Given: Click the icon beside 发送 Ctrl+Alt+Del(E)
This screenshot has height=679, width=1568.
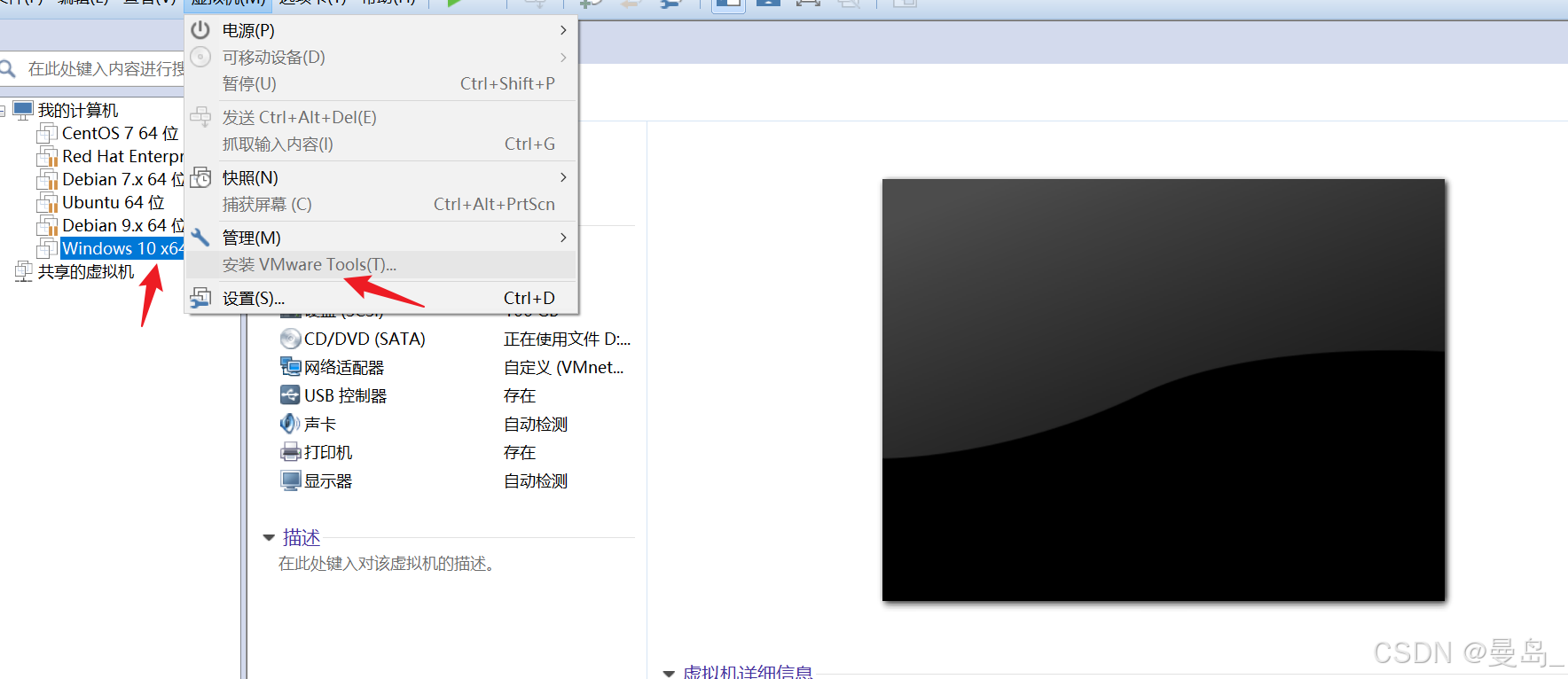Looking at the screenshot, I should 200,117.
